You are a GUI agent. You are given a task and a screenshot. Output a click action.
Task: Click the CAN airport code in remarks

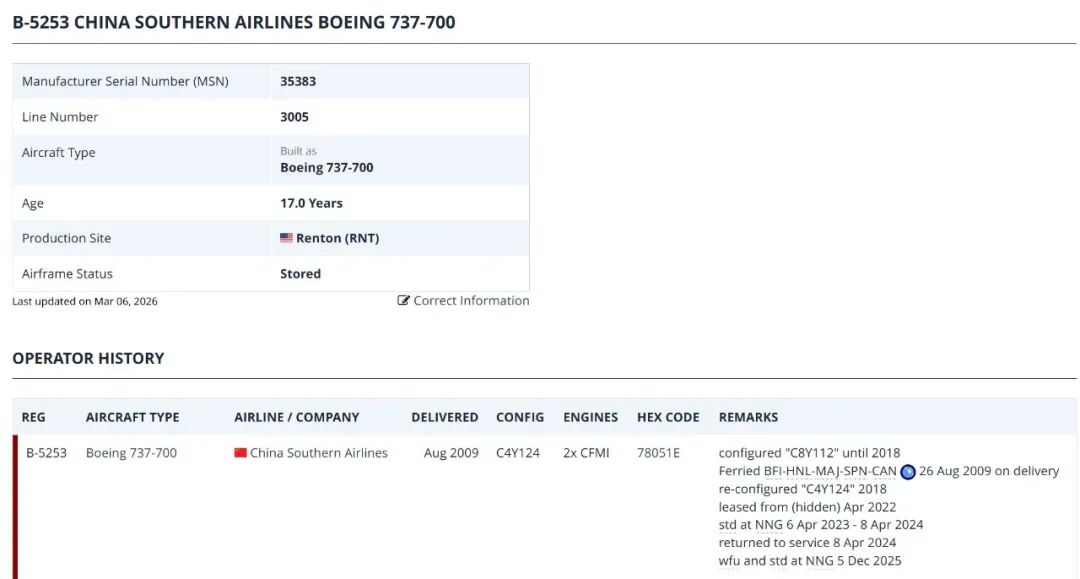[x=884, y=471]
